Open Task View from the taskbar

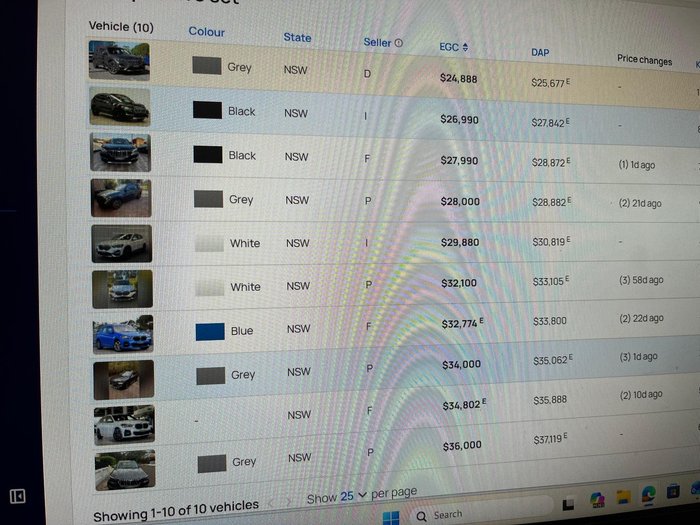click(x=568, y=504)
